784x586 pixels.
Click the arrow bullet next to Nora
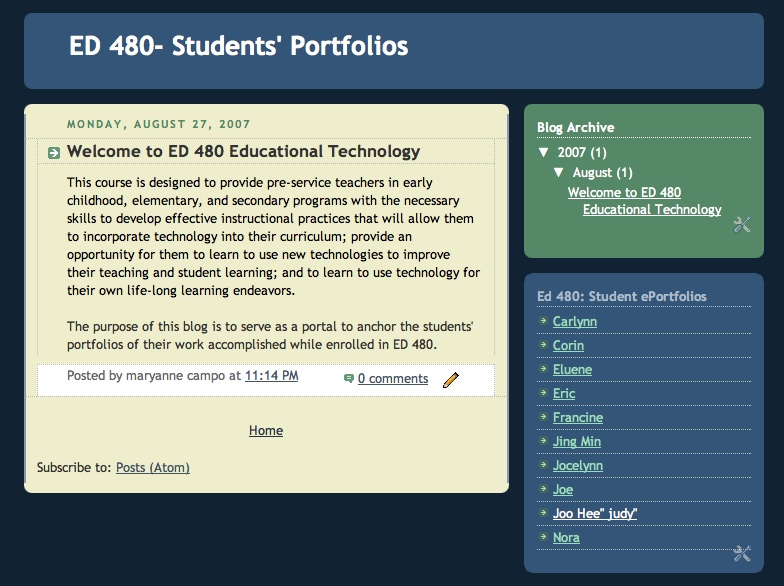click(x=543, y=538)
